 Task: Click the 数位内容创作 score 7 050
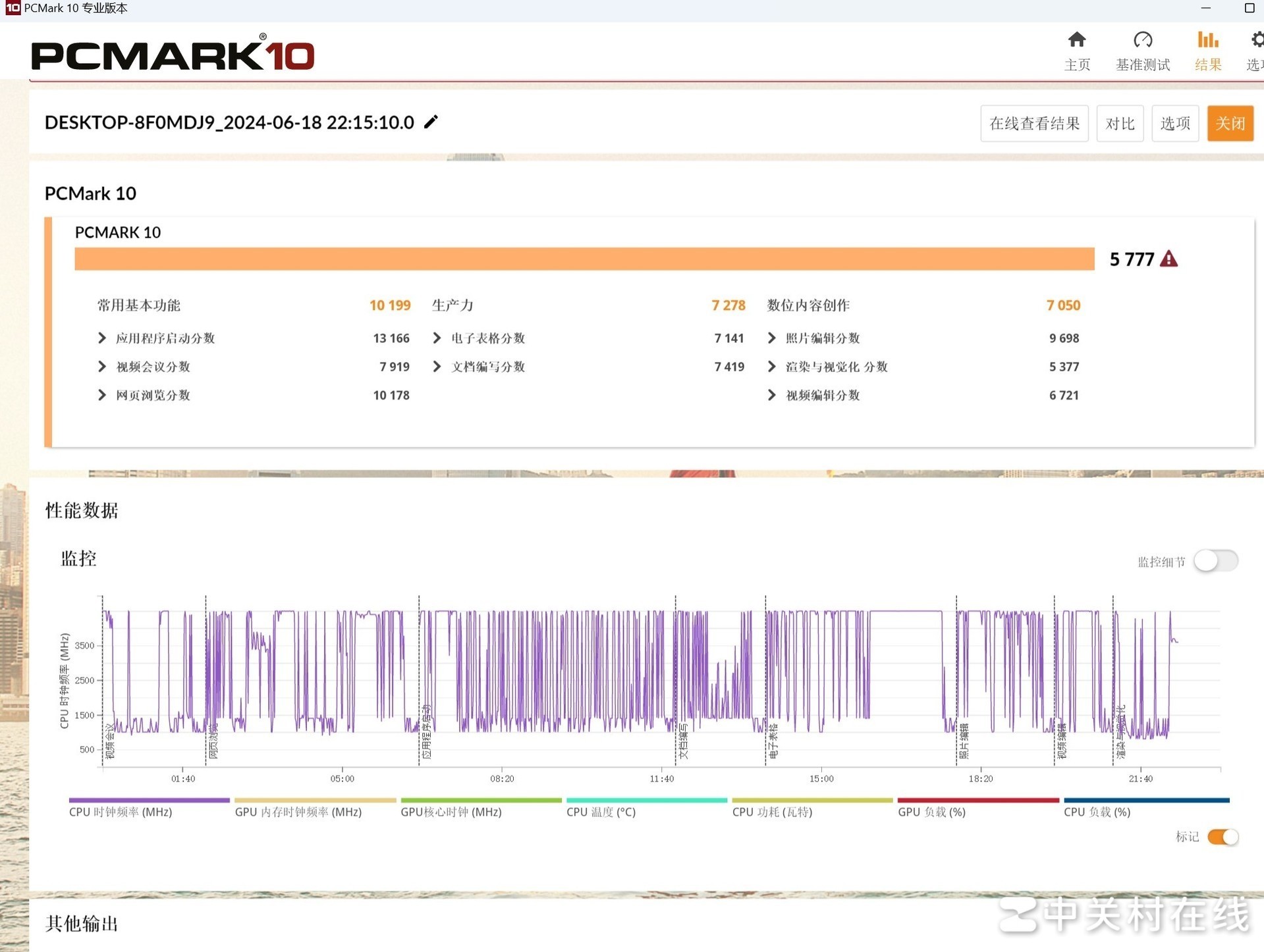point(1063,305)
